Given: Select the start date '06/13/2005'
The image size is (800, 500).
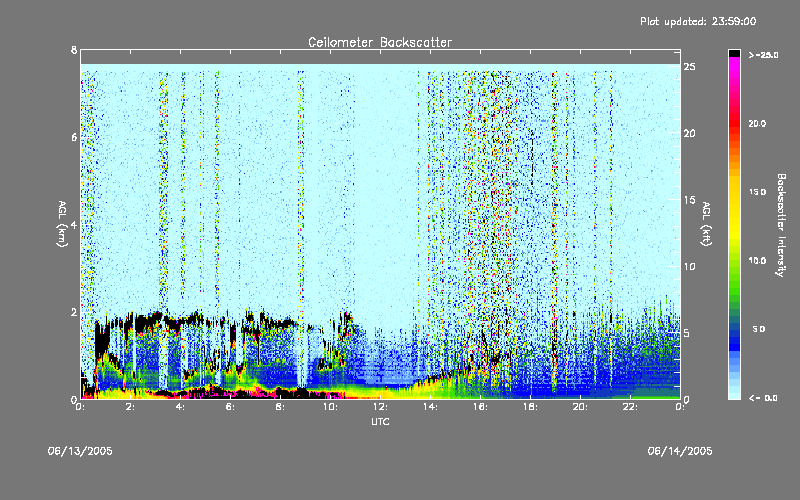Looking at the screenshot, I should 80,451.
